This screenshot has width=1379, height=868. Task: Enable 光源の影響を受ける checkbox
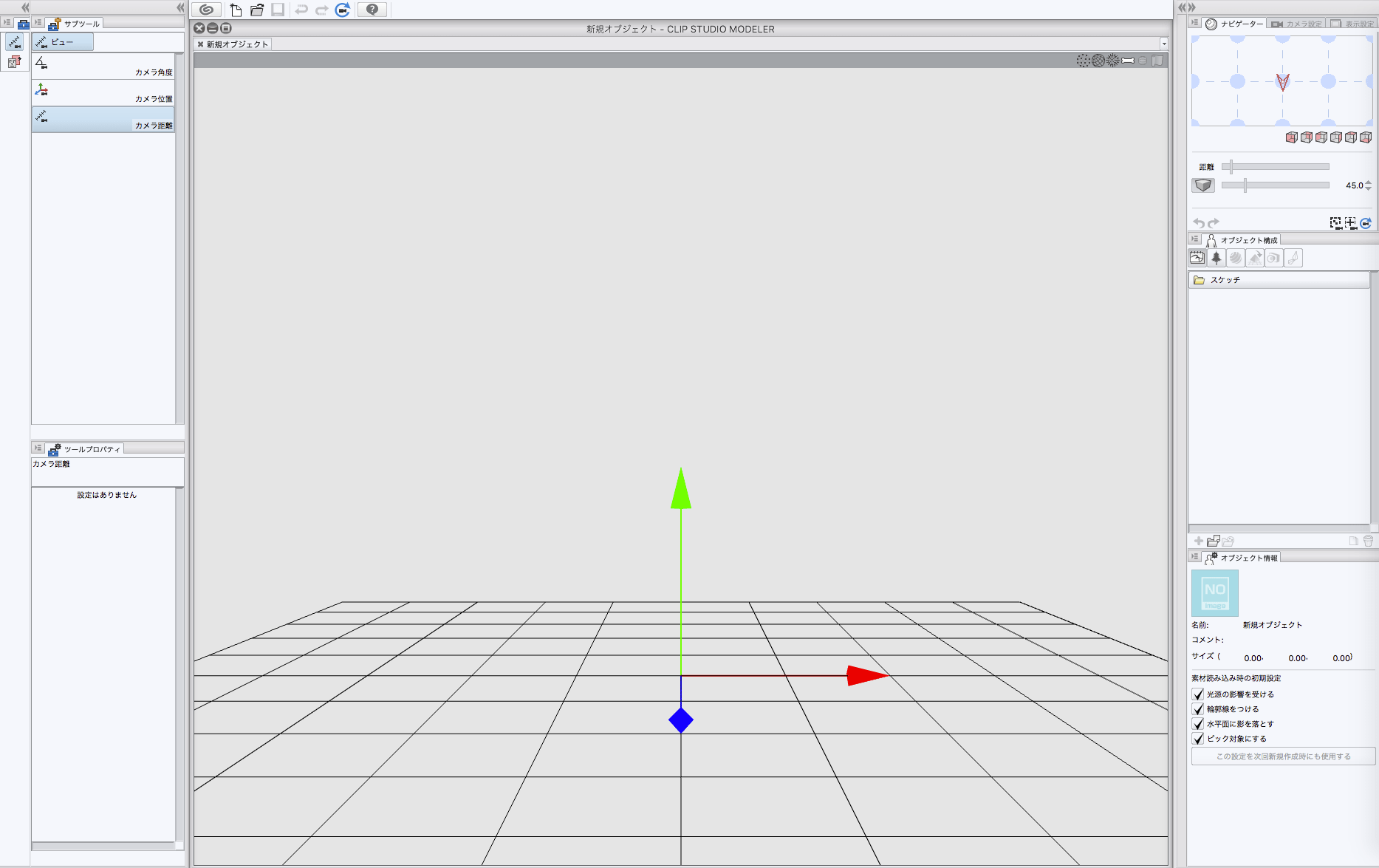tap(1197, 694)
